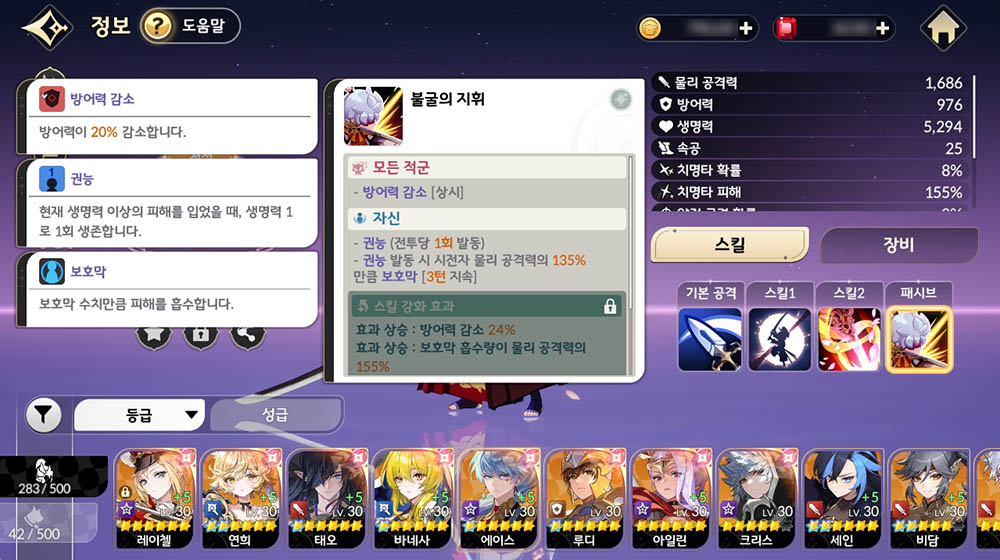
Task: Toggle the favorite star icon
Action: tap(154, 334)
